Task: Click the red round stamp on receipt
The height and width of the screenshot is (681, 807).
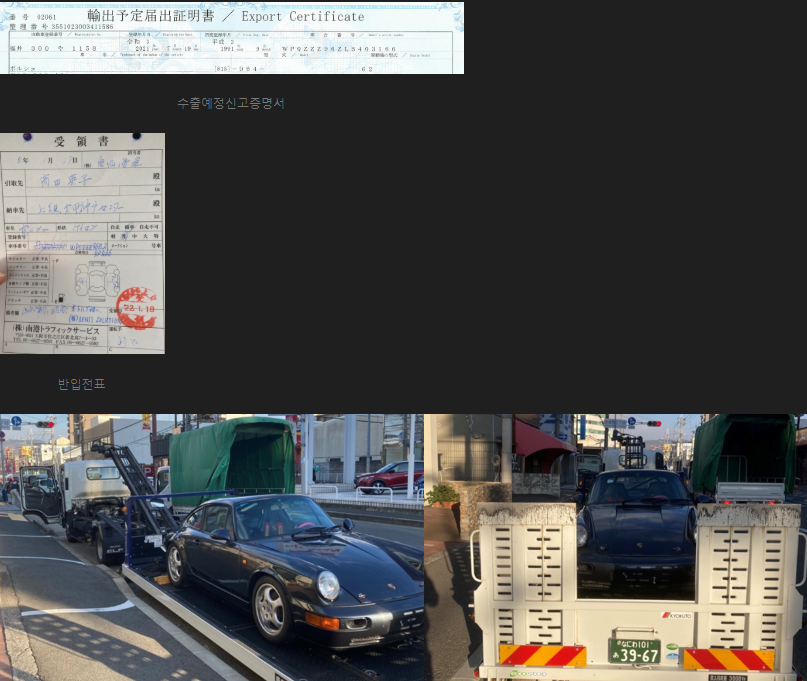Action: coord(136,308)
